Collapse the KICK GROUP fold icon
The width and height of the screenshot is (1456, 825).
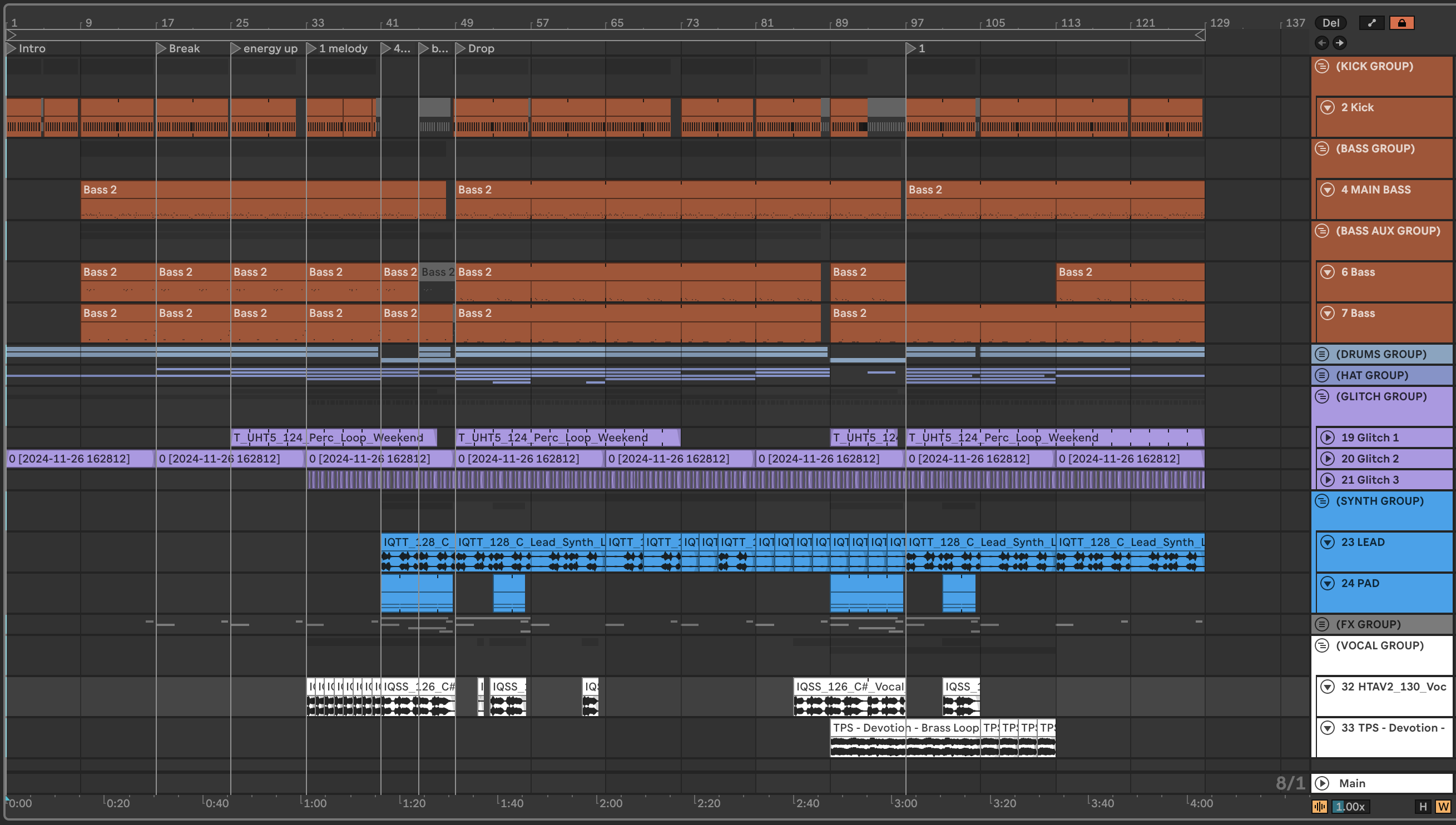[x=1321, y=66]
